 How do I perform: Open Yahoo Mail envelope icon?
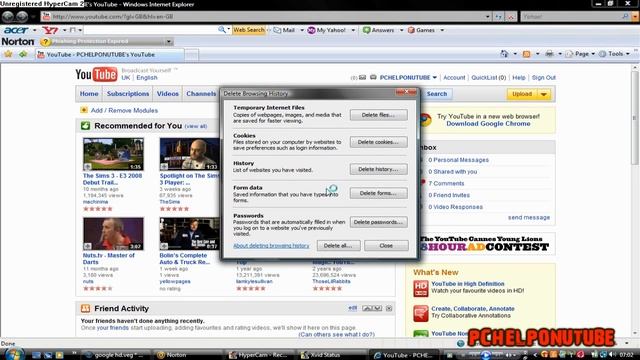click(x=277, y=30)
